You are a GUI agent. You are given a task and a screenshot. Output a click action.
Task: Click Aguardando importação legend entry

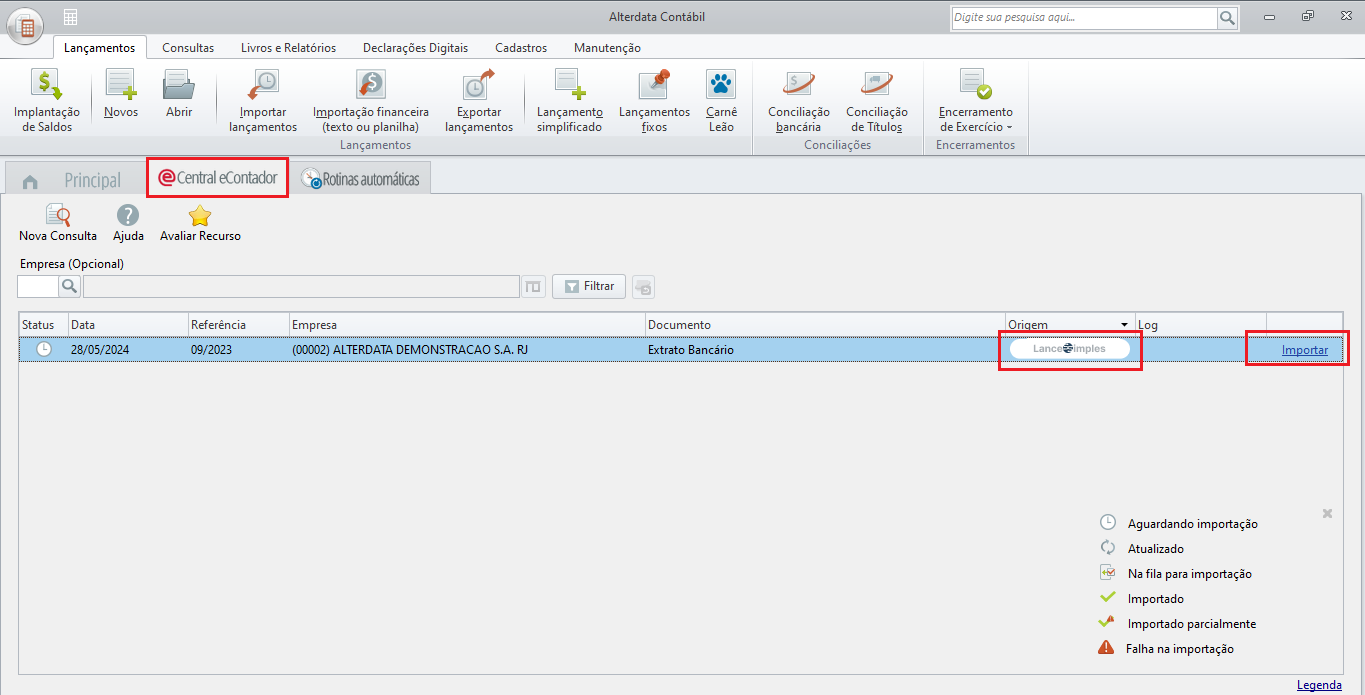pyautogui.click(x=1179, y=523)
